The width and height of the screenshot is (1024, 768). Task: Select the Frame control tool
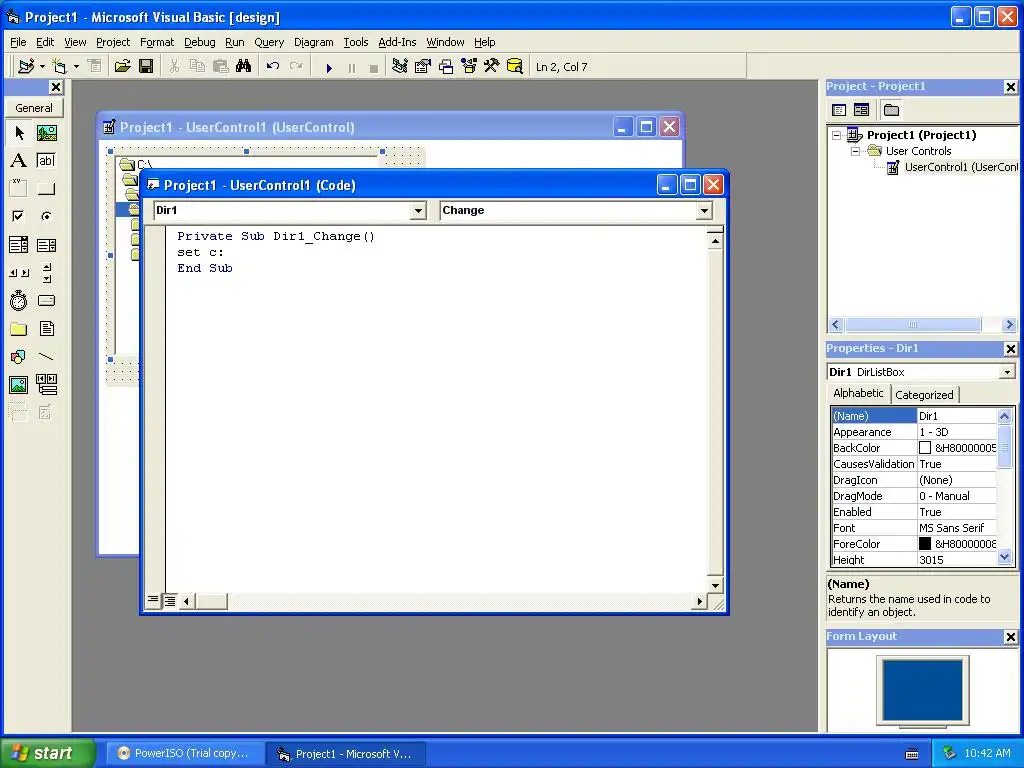coord(19,189)
